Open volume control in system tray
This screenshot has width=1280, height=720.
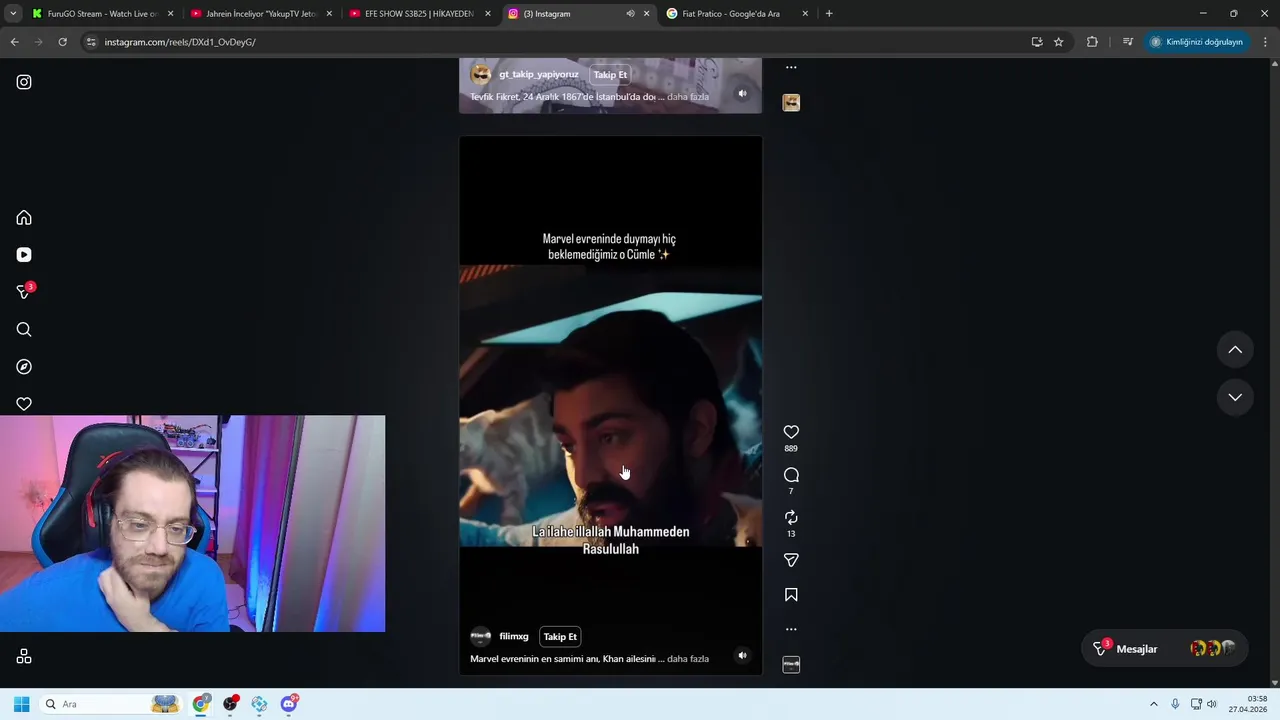coord(1211,704)
